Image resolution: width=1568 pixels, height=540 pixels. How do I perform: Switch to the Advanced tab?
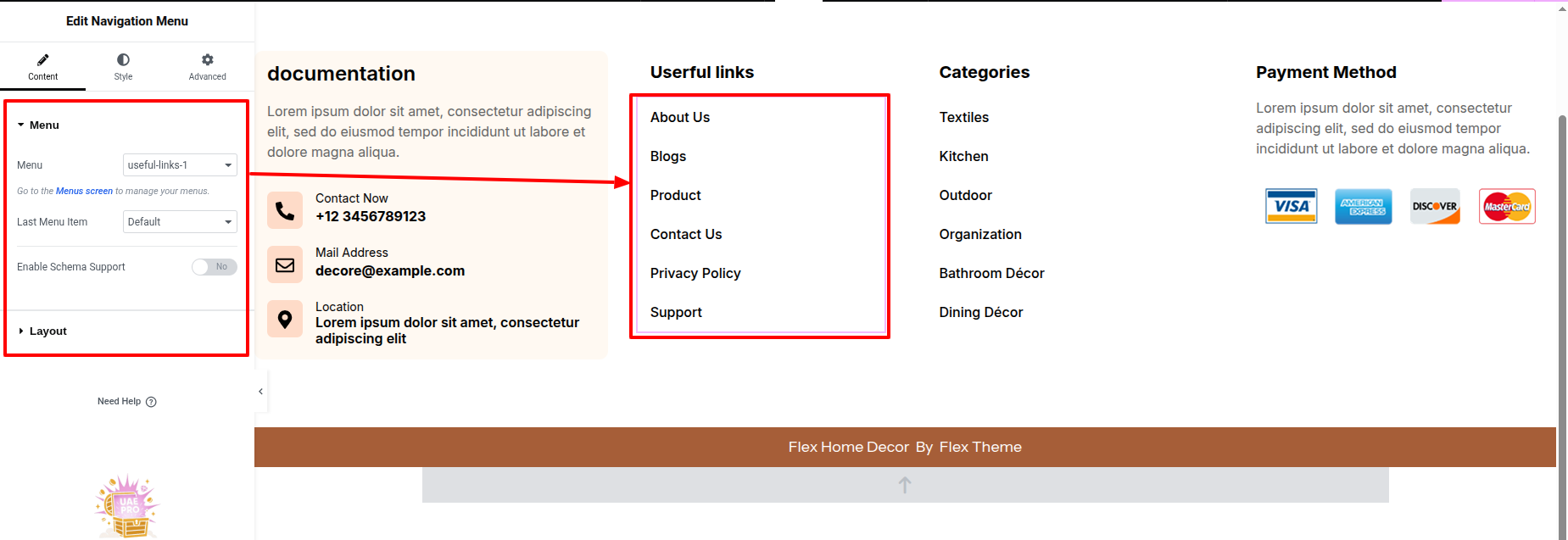point(207,66)
